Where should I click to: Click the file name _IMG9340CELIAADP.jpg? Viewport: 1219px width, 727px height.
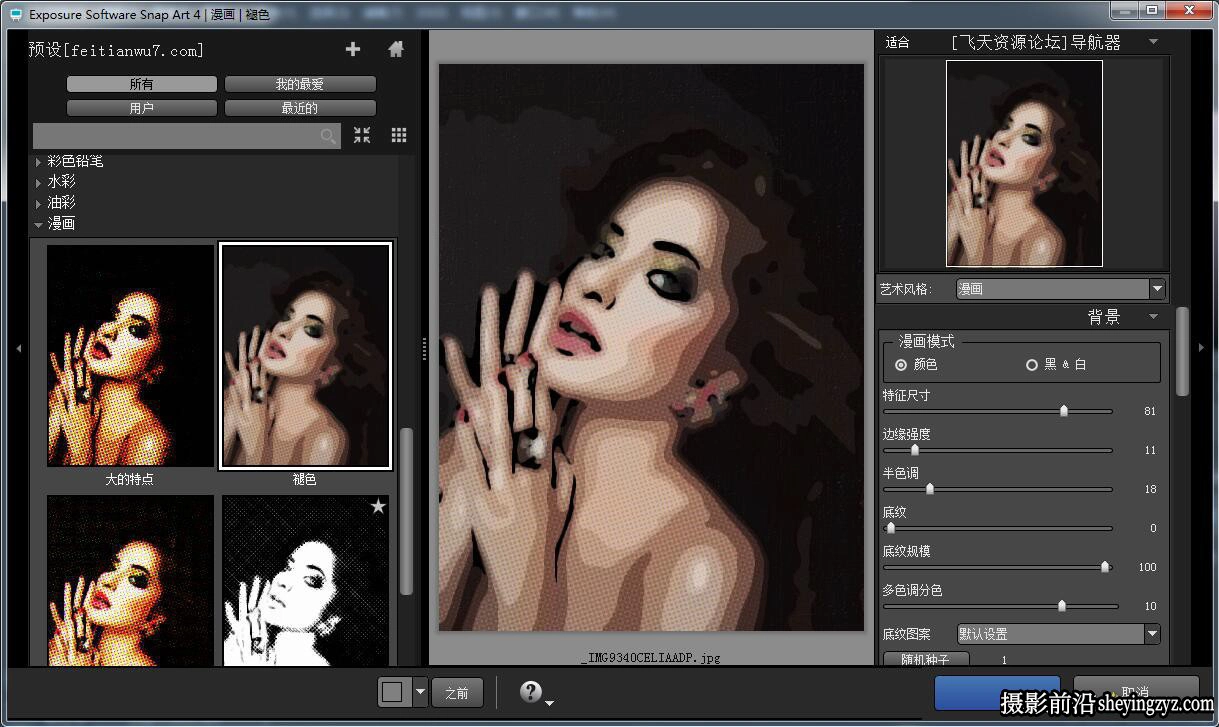tap(650, 658)
